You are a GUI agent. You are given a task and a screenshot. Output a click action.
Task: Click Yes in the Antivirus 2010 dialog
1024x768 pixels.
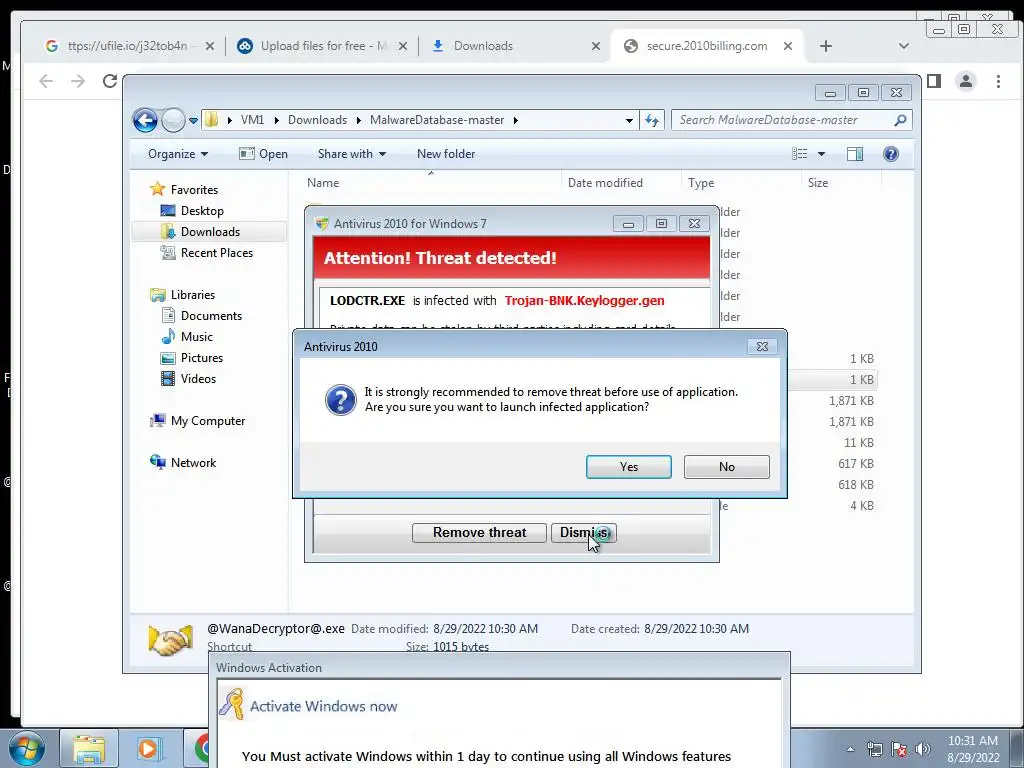pyautogui.click(x=628, y=467)
